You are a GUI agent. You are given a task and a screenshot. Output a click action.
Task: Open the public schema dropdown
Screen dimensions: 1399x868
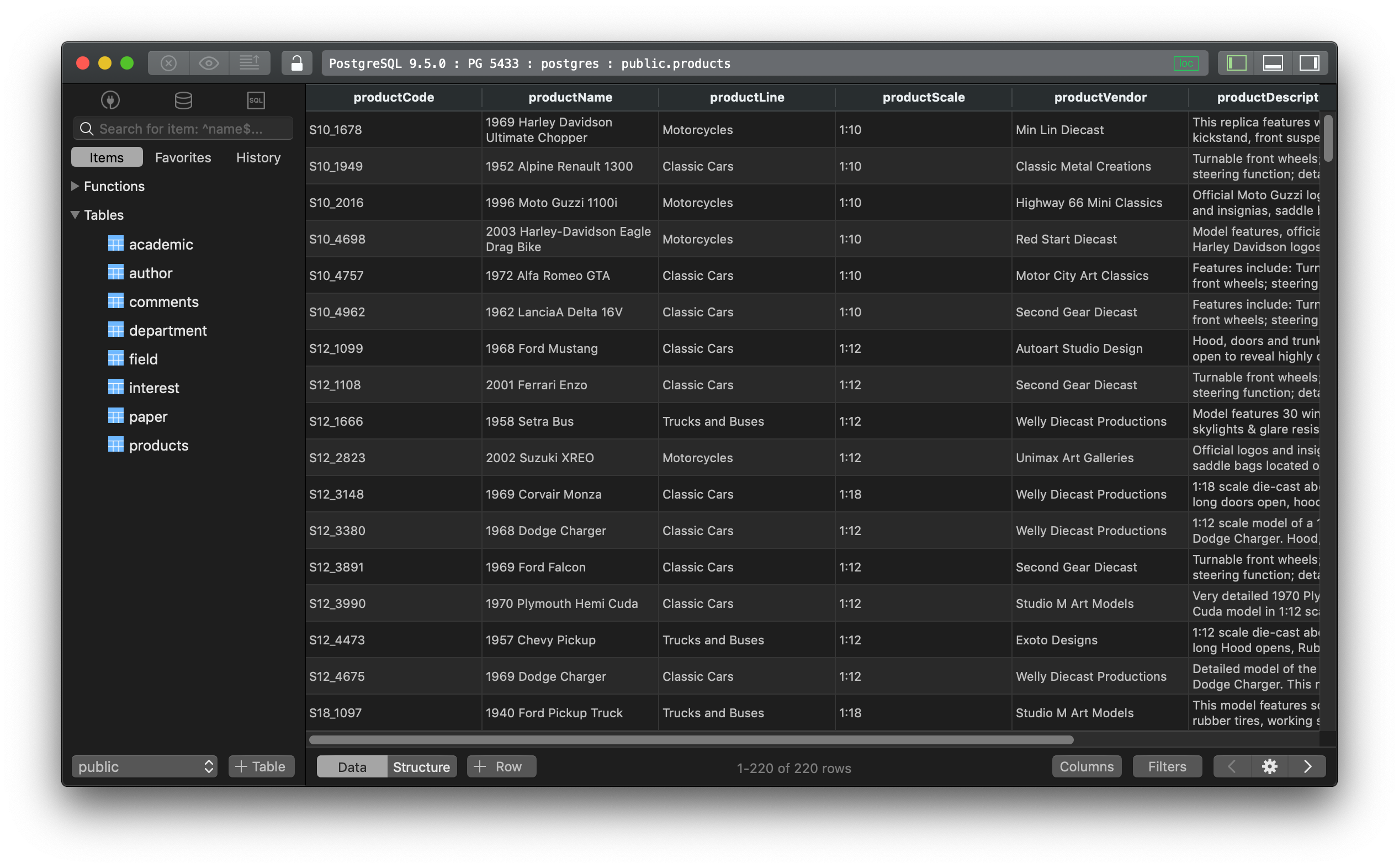[x=143, y=766]
